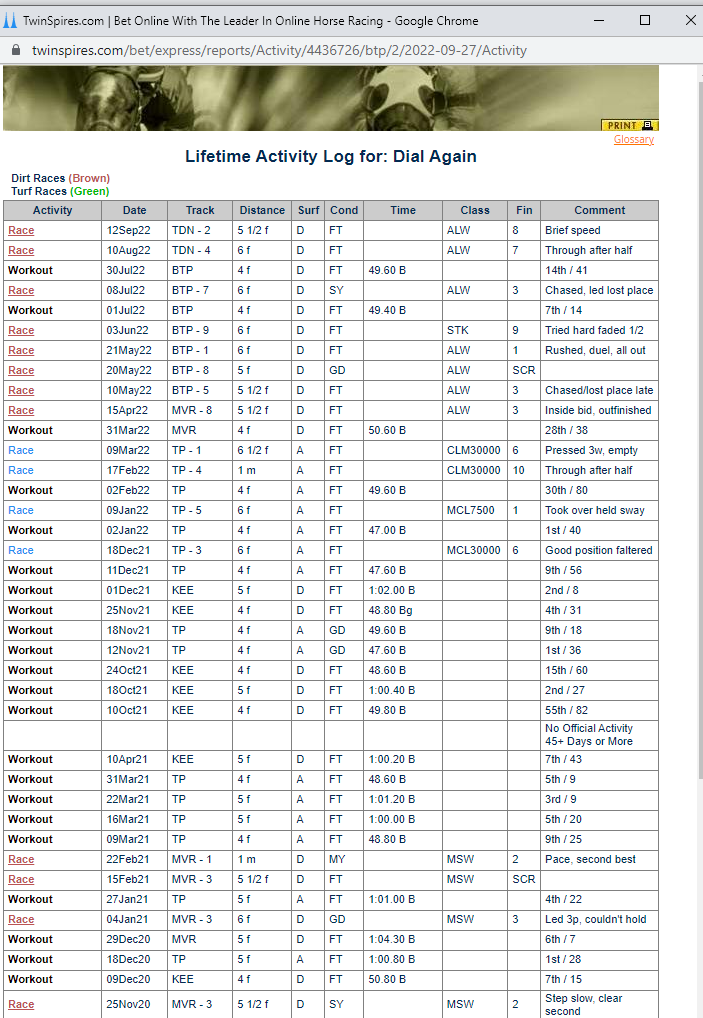This screenshot has width=703, height=1018.
Task: Click the '55th / 82' workout rank
Action: [x=566, y=710]
